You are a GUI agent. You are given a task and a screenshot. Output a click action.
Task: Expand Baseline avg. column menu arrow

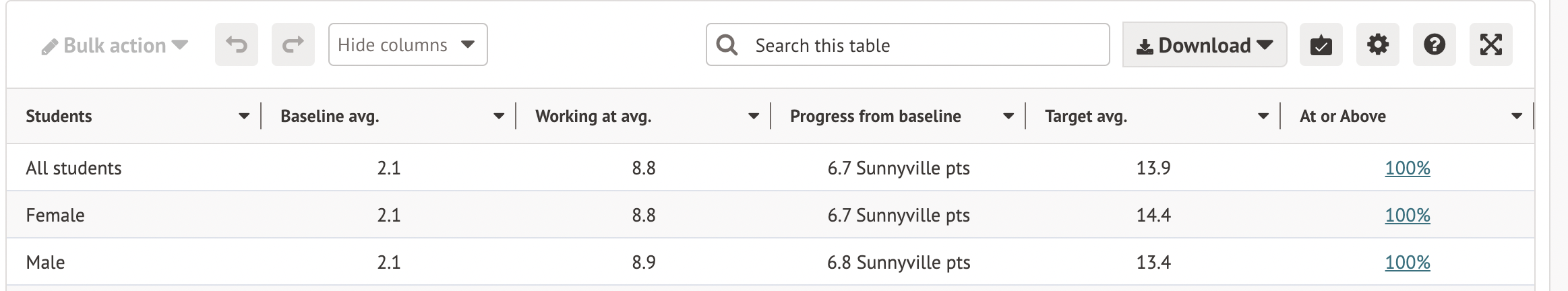click(499, 117)
